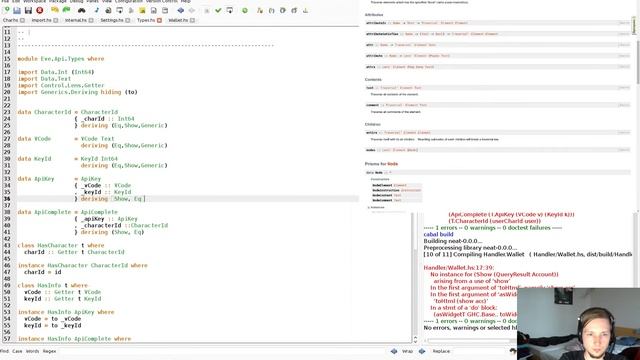Switch to the Import.hs tab
This screenshot has width=640, height=360.
(x=41, y=20)
